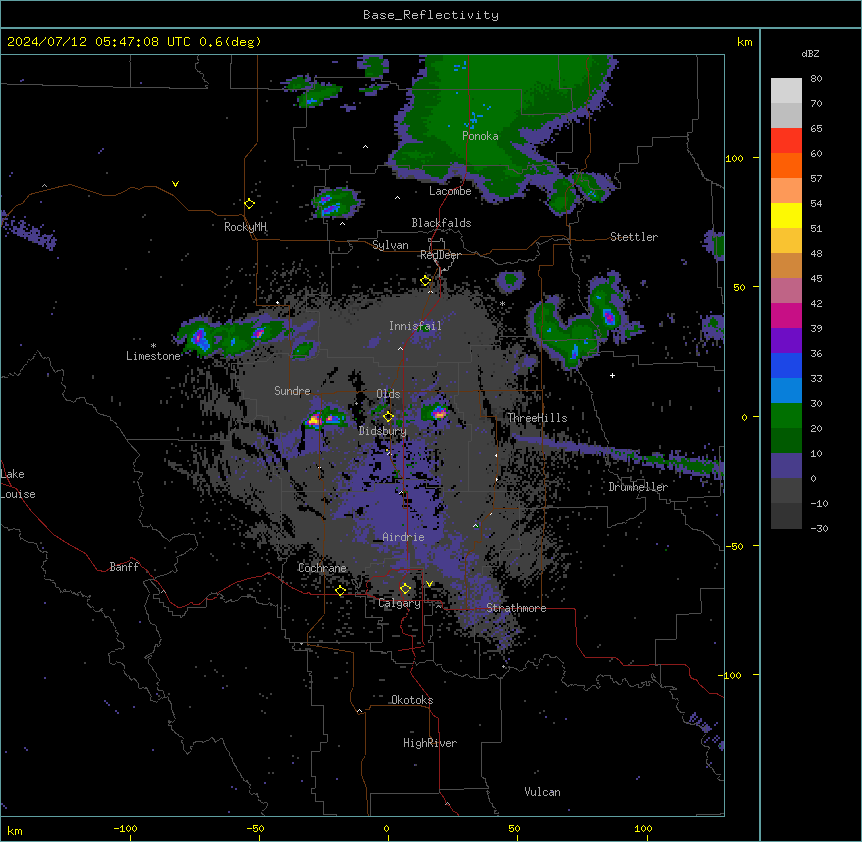Click the Olds label
862x842 pixels.
[x=388, y=394]
